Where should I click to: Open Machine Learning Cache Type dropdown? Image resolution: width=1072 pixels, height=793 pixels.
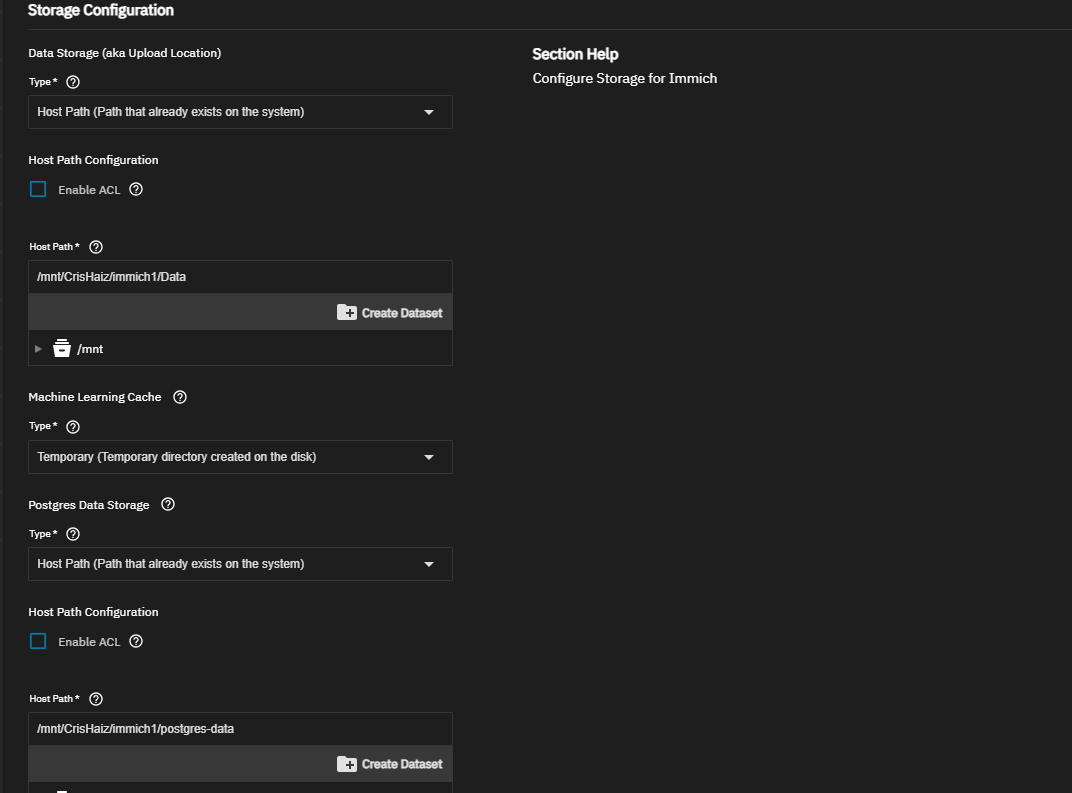pyautogui.click(x=240, y=457)
